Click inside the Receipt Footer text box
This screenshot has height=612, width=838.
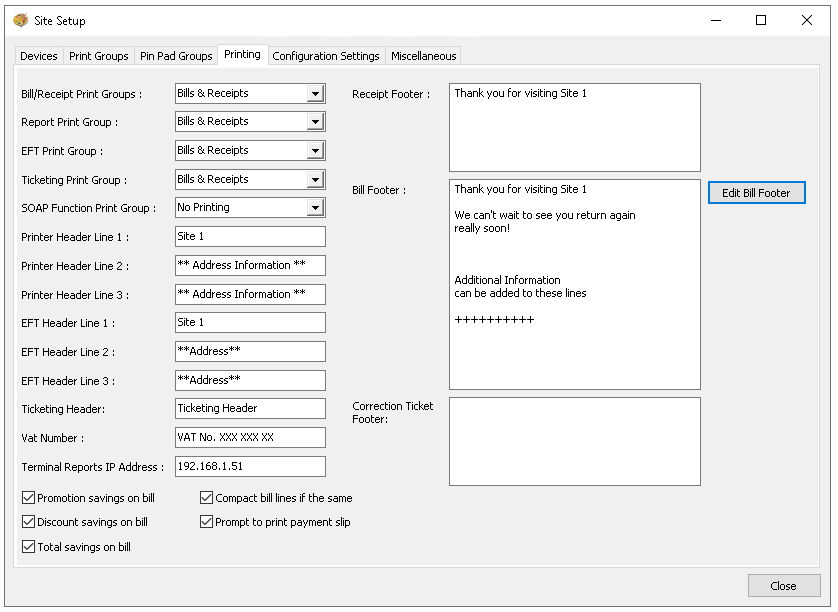[x=575, y=127]
